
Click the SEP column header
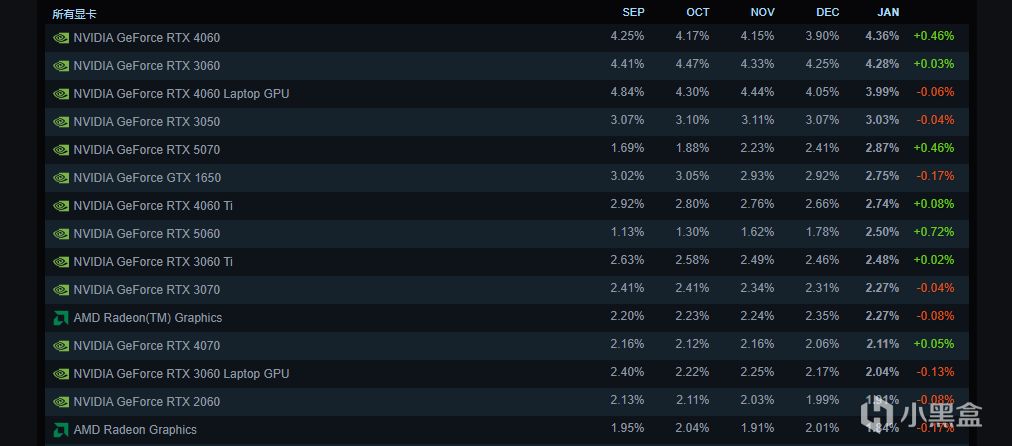tap(633, 12)
